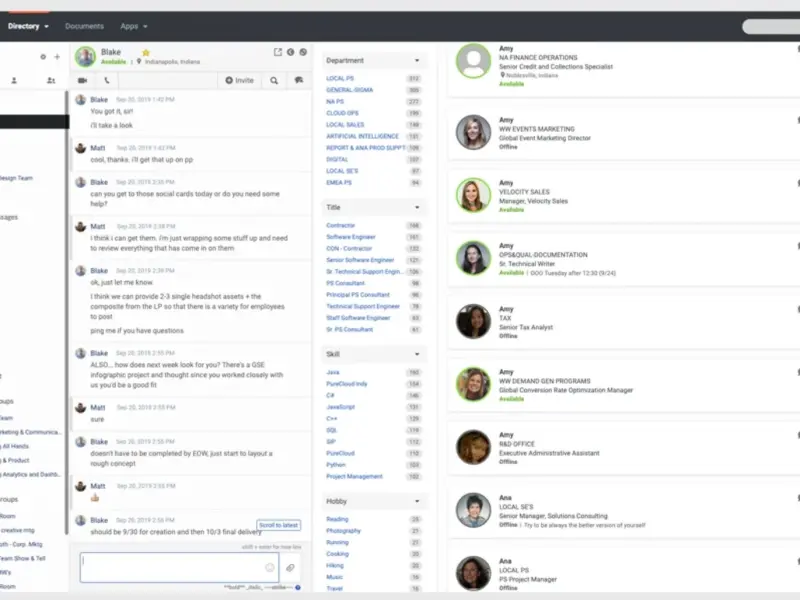
Task: Open the chat bubbles icon beside search
Action: pos(298,80)
